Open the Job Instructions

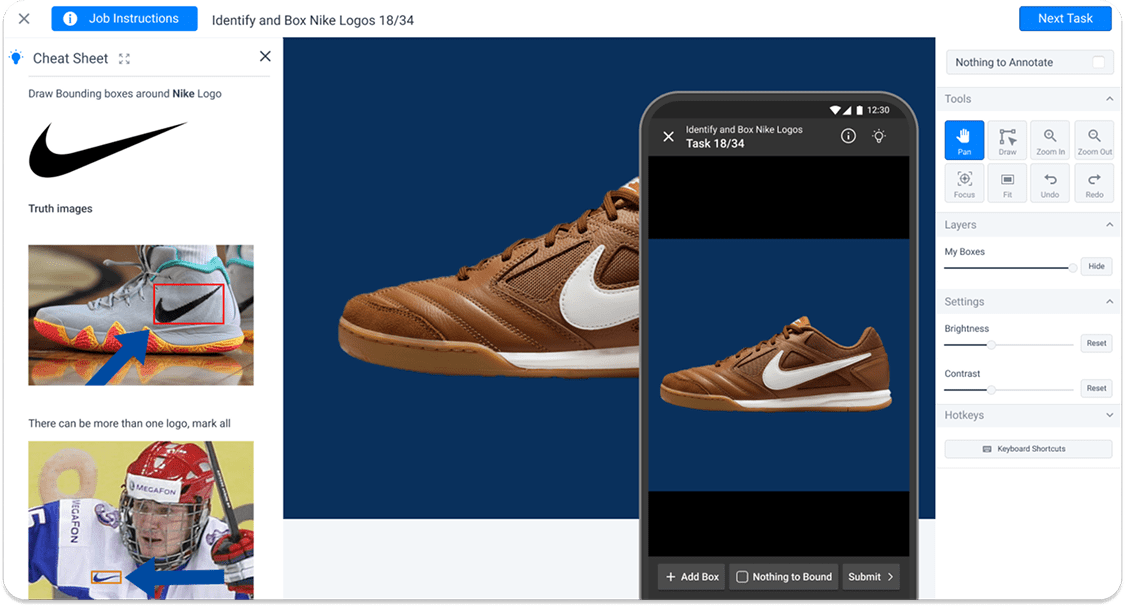124,18
